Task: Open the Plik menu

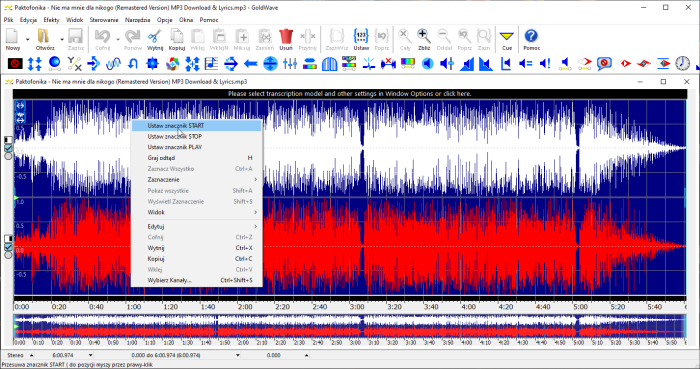Action: pyautogui.click(x=8, y=20)
